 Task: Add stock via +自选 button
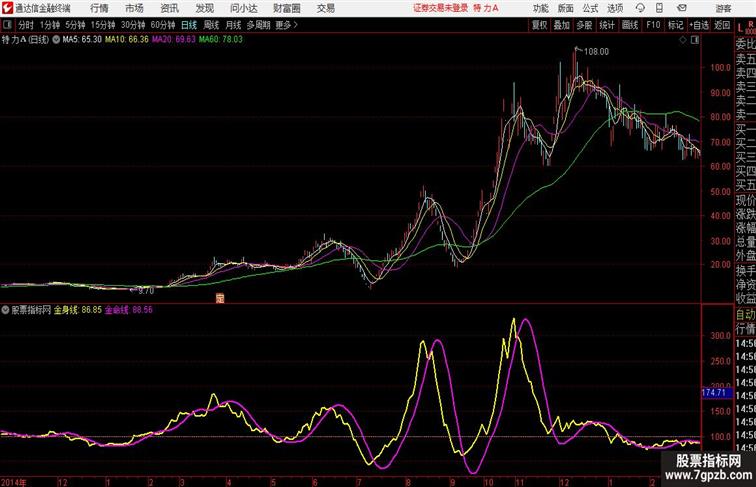click(x=699, y=25)
